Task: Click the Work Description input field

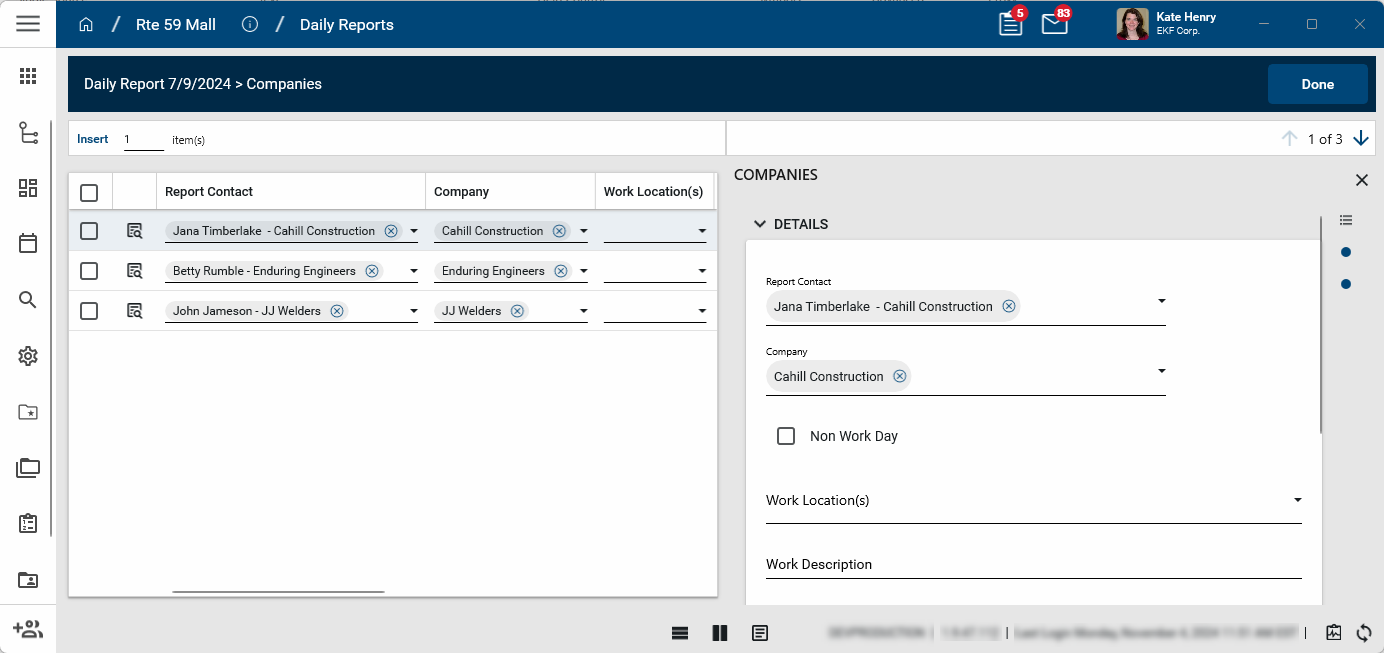Action: [1033, 565]
